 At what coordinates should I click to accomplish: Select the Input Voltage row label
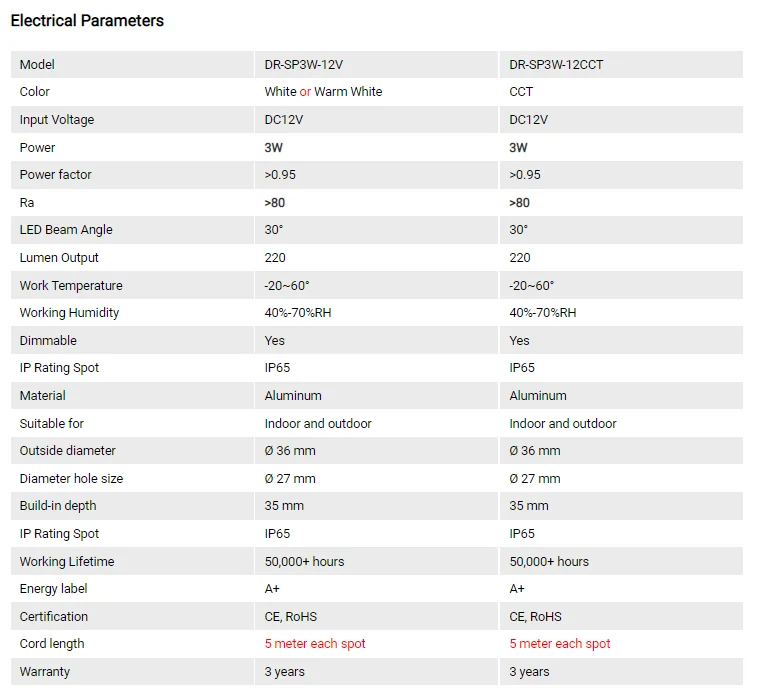coord(57,120)
